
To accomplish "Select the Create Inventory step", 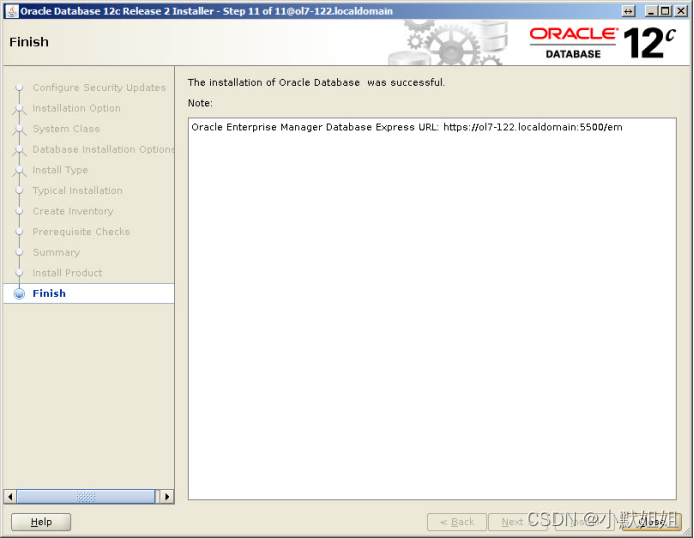I will pyautogui.click(x=73, y=211).
